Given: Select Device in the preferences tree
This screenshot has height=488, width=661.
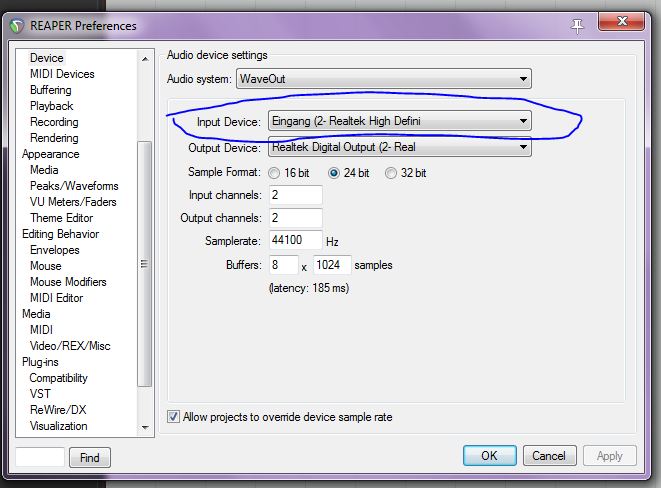Looking at the screenshot, I should pyautogui.click(x=46, y=58).
